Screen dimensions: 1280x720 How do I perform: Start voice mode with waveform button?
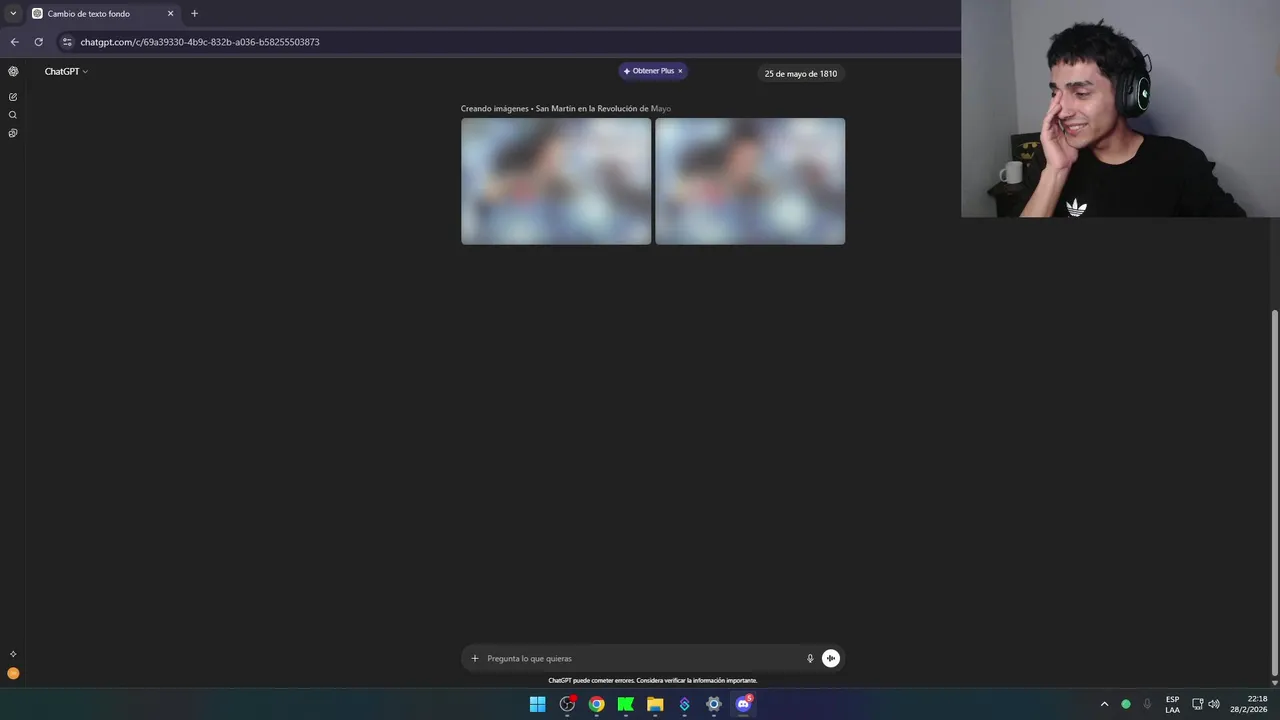pos(830,658)
